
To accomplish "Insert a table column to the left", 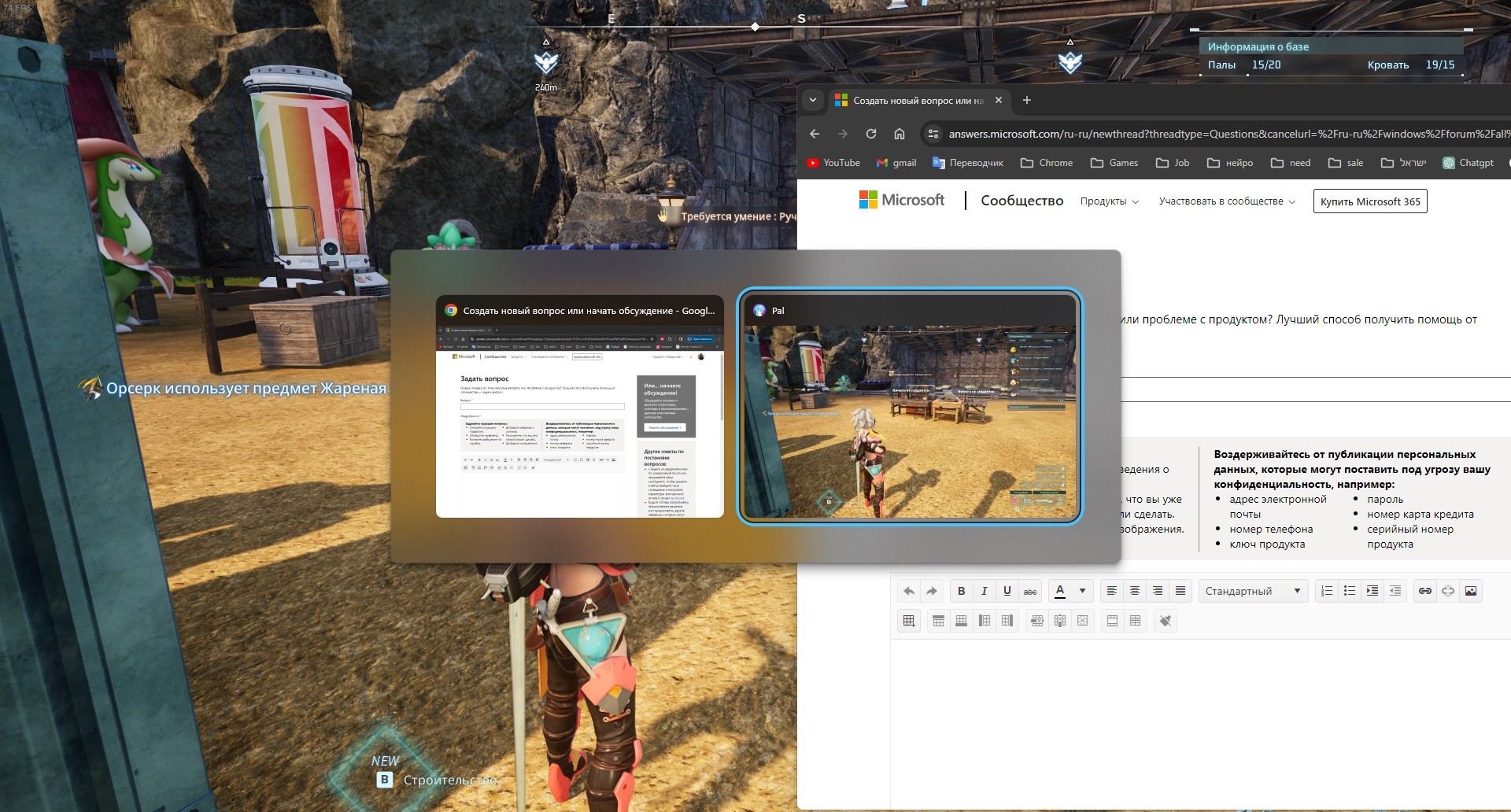I will pyautogui.click(x=984, y=621).
